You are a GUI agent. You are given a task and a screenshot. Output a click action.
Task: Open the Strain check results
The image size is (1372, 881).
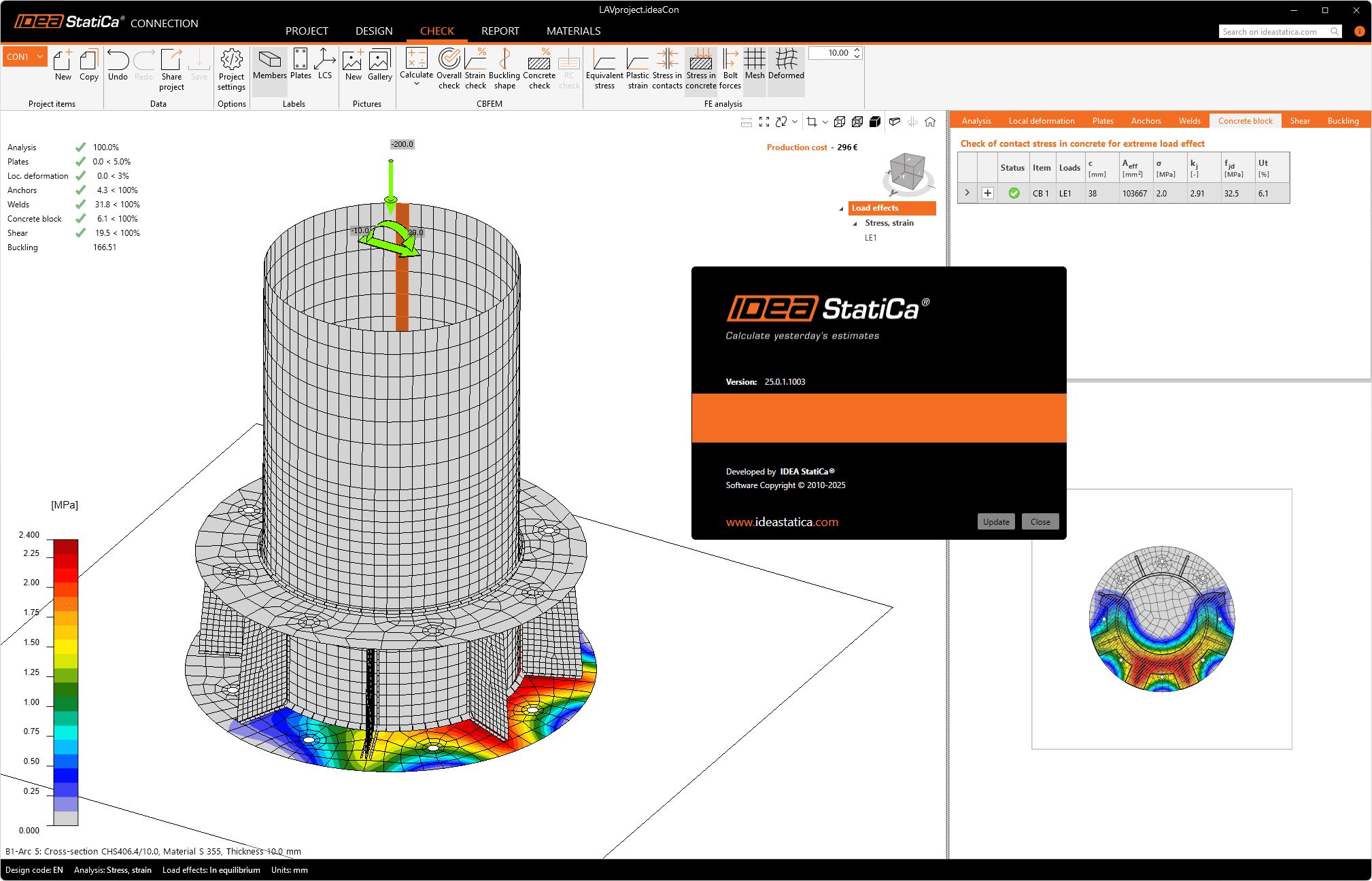point(475,68)
